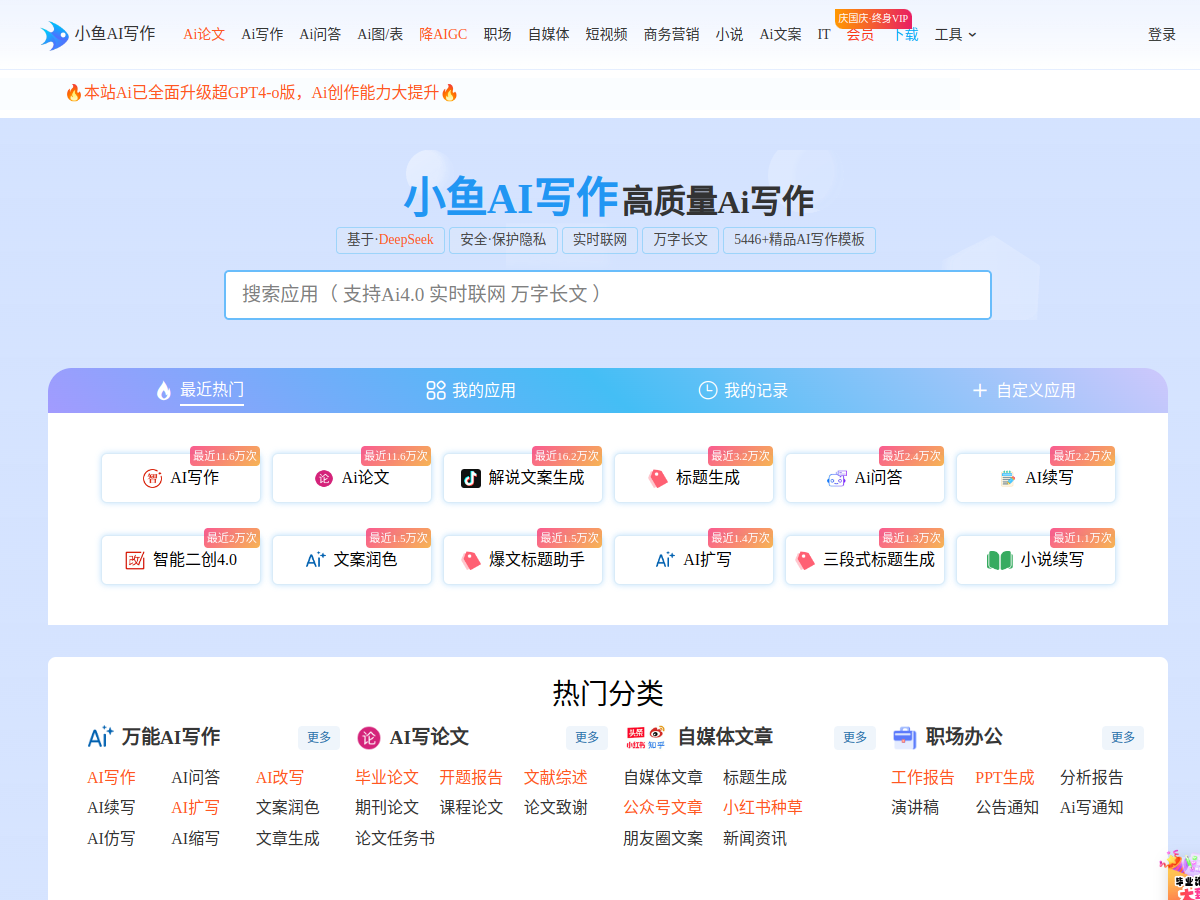Screen dimensions: 1200x900
Task: Open the 期刊论文 link
Action: [x=387, y=808]
